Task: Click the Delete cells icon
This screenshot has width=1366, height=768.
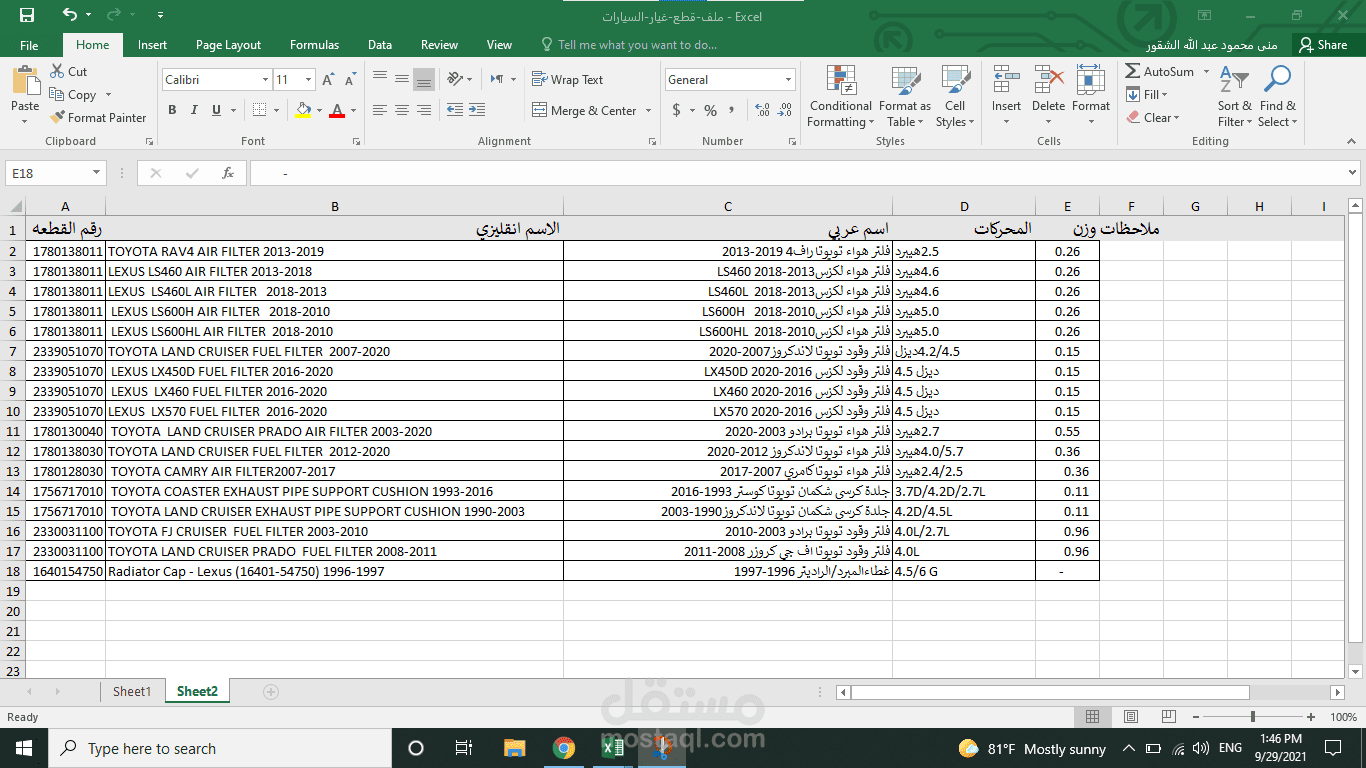Action: coord(1048,80)
